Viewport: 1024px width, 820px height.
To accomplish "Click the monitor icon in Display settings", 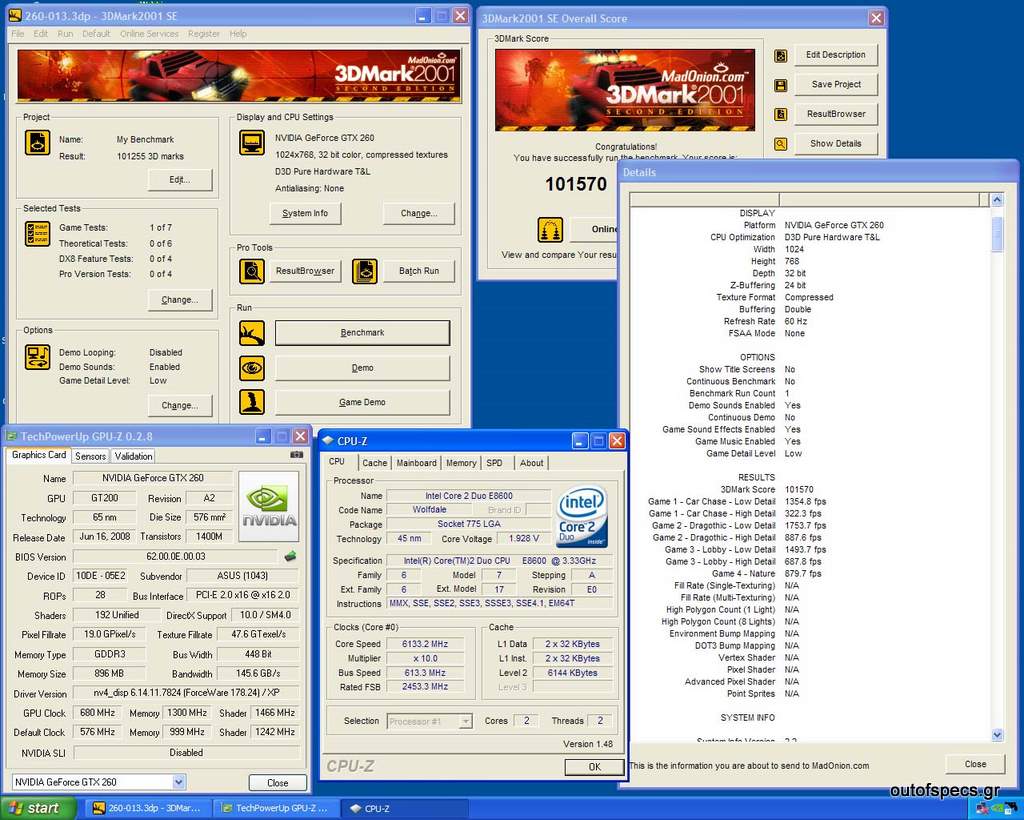I will (251, 142).
